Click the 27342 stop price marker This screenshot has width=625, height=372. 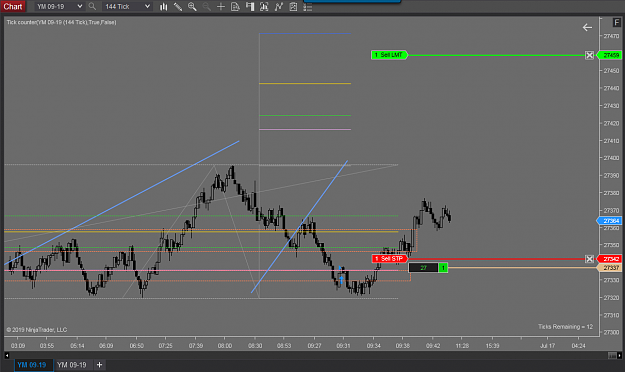click(x=610, y=259)
